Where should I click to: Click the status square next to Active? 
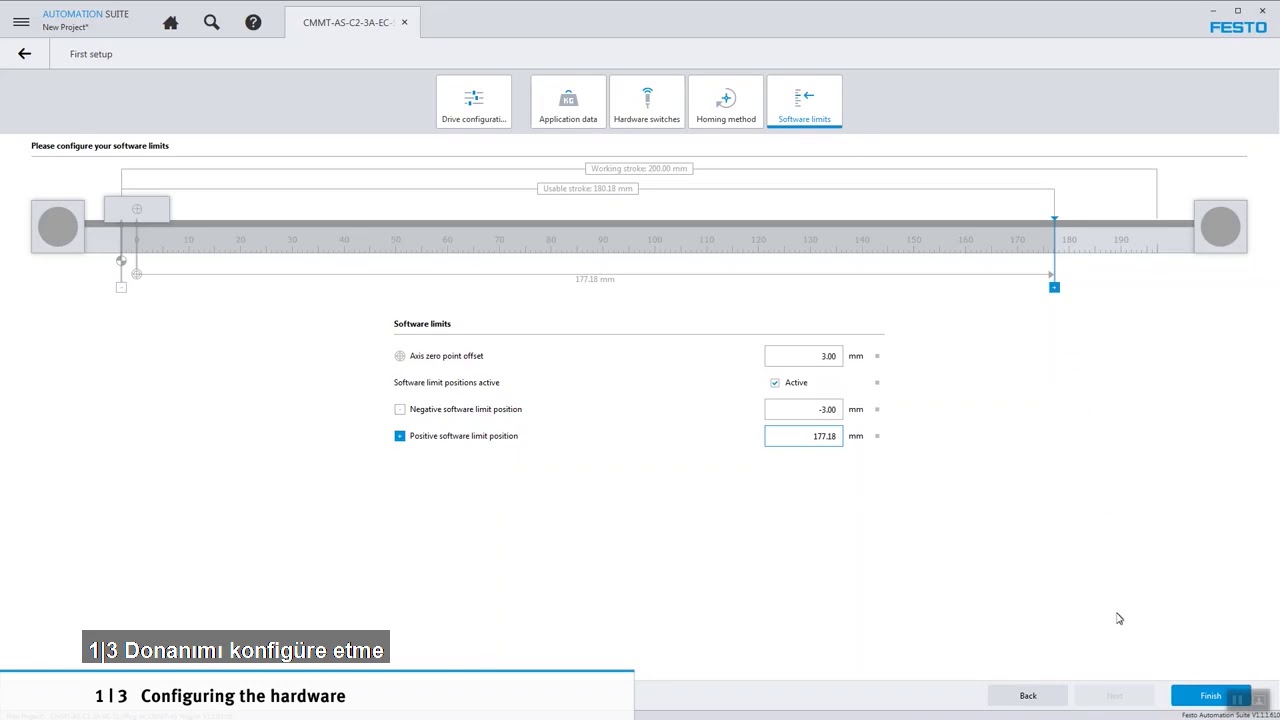coord(877,383)
